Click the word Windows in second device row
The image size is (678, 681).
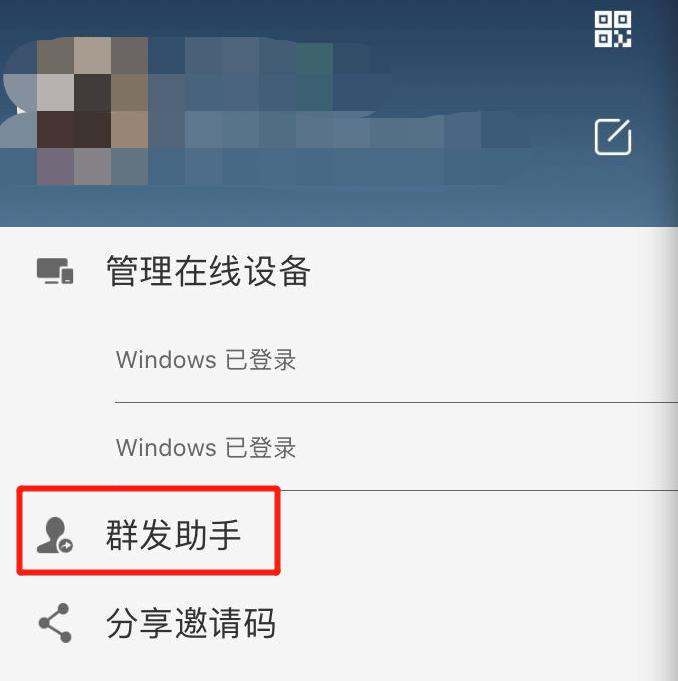pyautogui.click(x=166, y=447)
